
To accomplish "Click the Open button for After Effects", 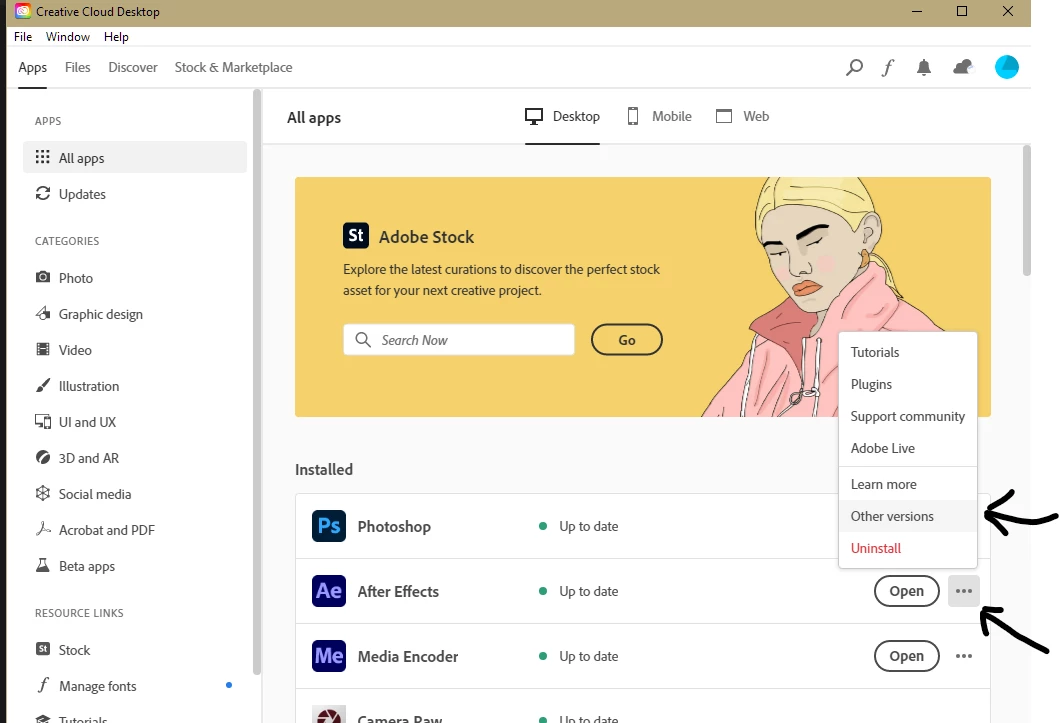I will (x=907, y=591).
